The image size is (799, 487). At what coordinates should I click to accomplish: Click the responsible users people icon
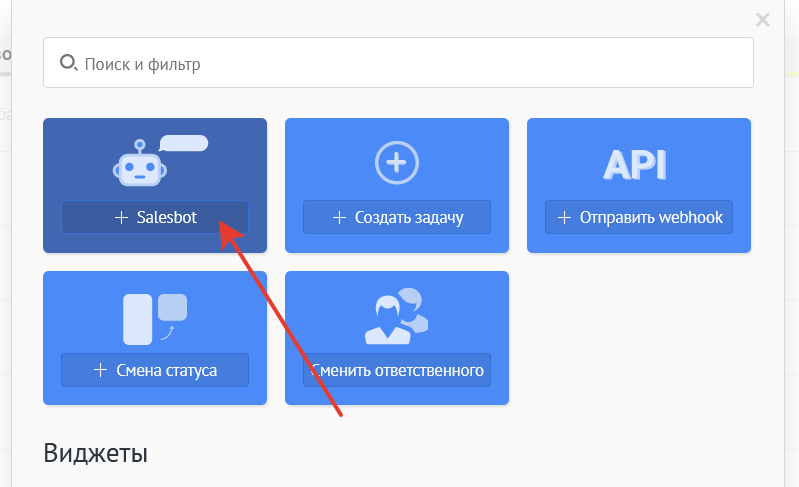point(396,316)
